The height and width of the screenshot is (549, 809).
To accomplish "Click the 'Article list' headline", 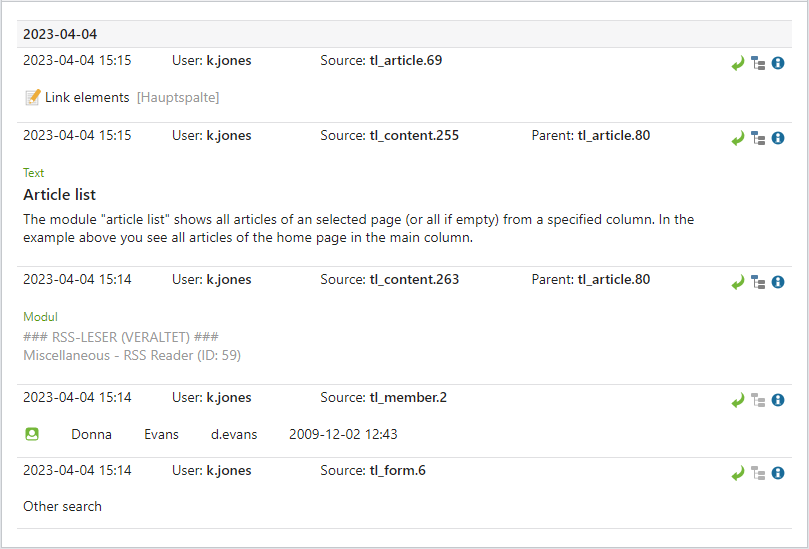I will pos(60,195).
